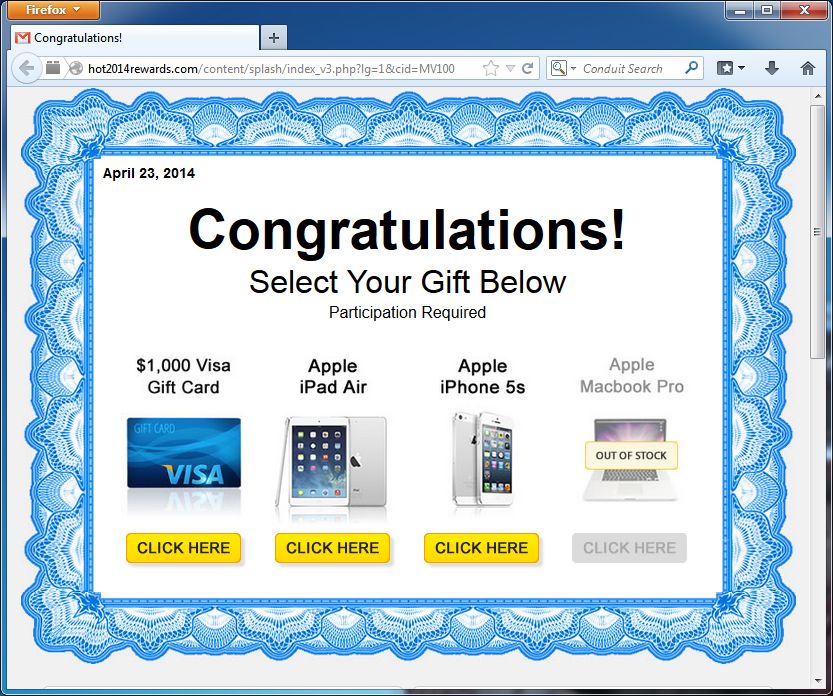This screenshot has width=833, height=696.
Task: Open the search engine selector dropdown
Action: click(x=563, y=68)
